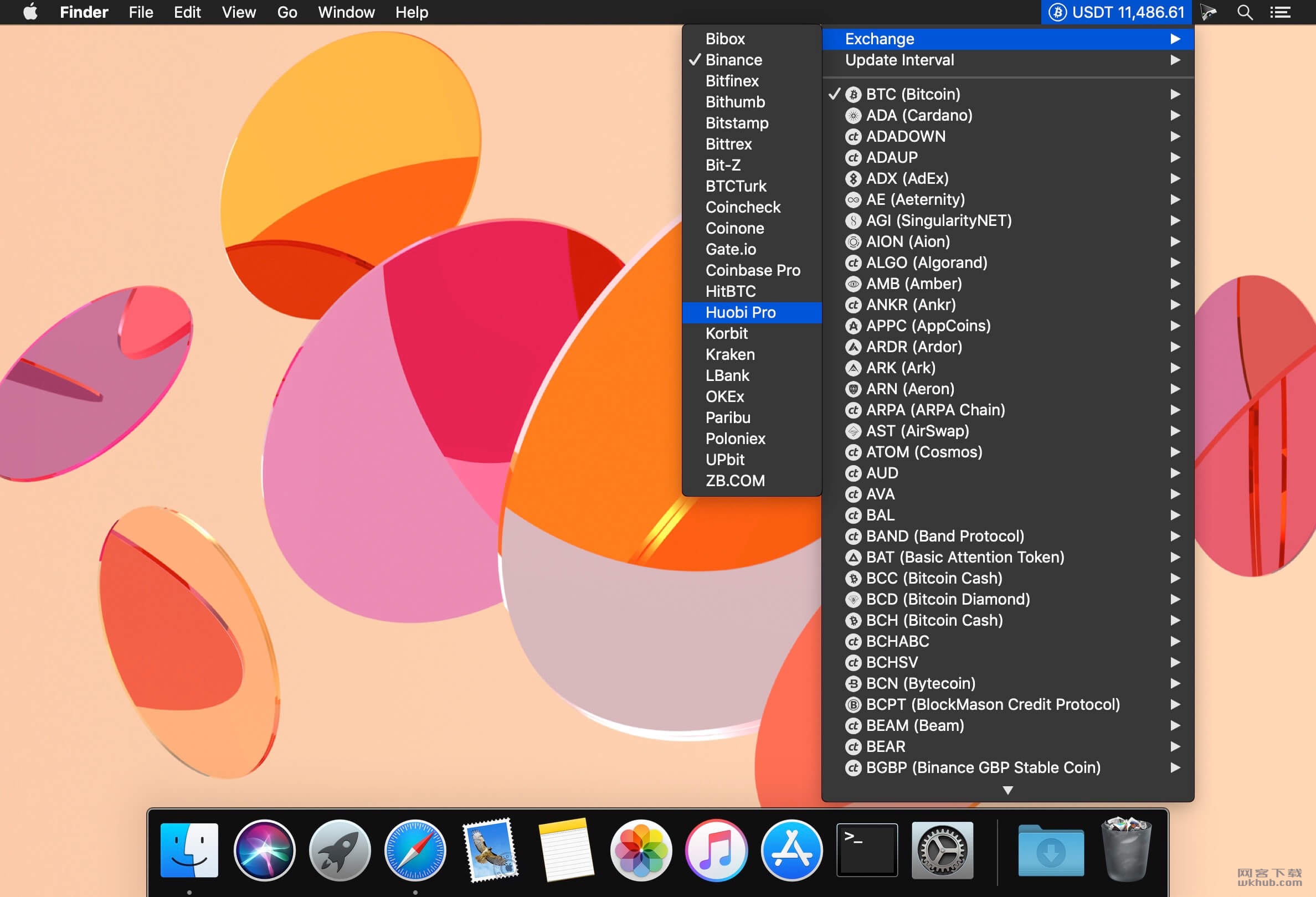Open the Apple menu

click(x=30, y=12)
